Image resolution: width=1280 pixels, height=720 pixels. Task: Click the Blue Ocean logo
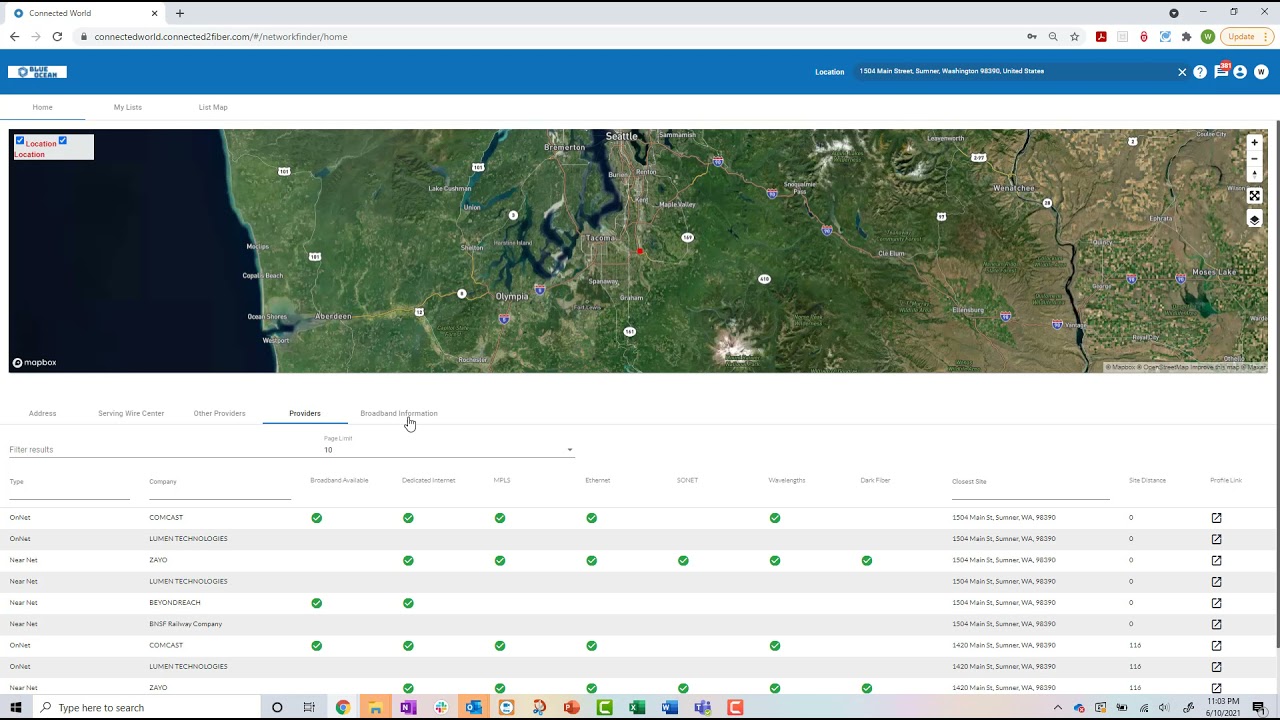pyautogui.click(x=37, y=72)
